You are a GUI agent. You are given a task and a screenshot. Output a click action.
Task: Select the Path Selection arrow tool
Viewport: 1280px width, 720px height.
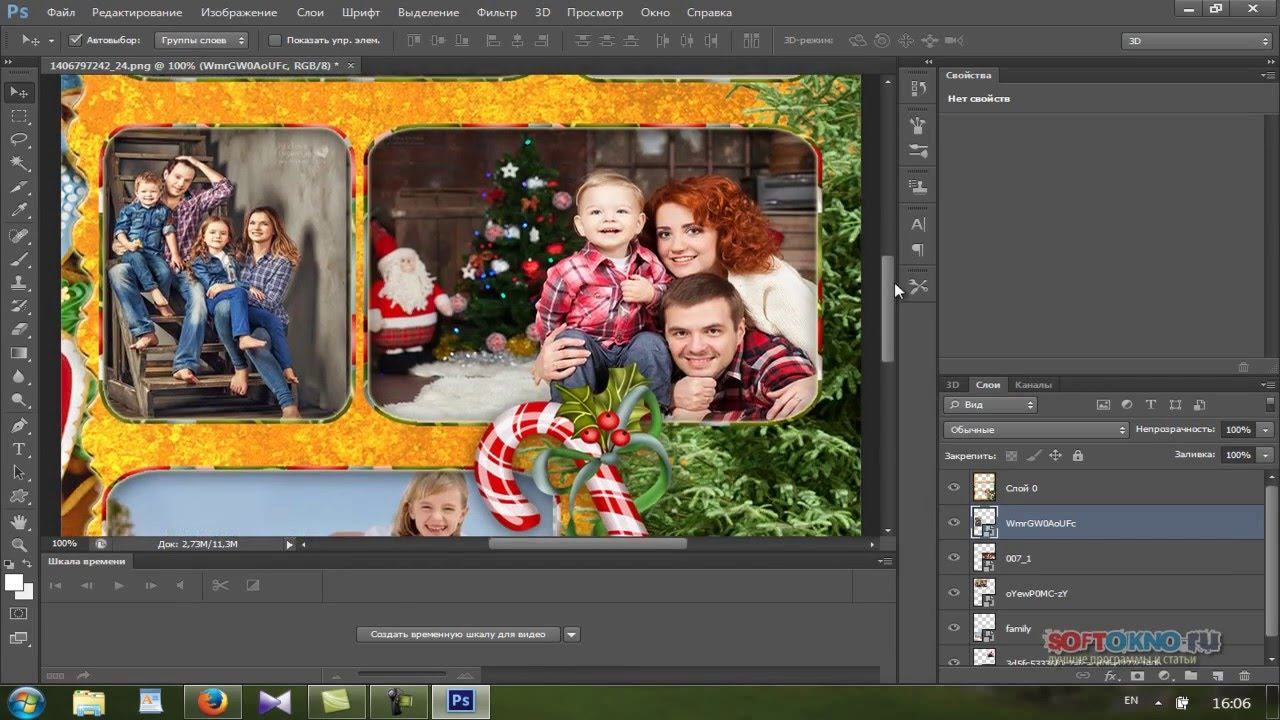coord(19,472)
